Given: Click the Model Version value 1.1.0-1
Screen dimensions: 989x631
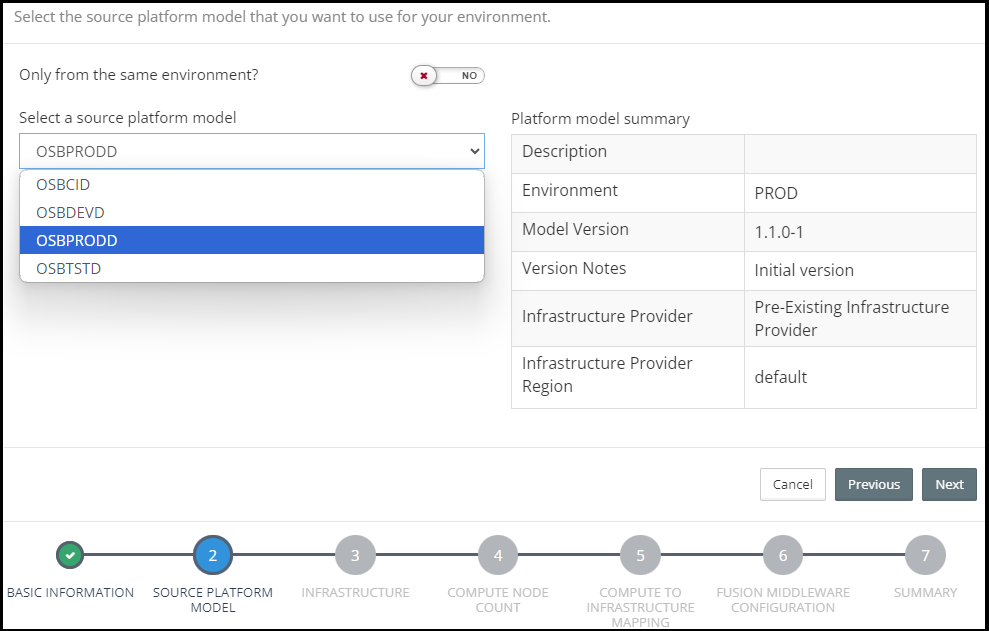Looking at the screenshot, I should [779, 232].
